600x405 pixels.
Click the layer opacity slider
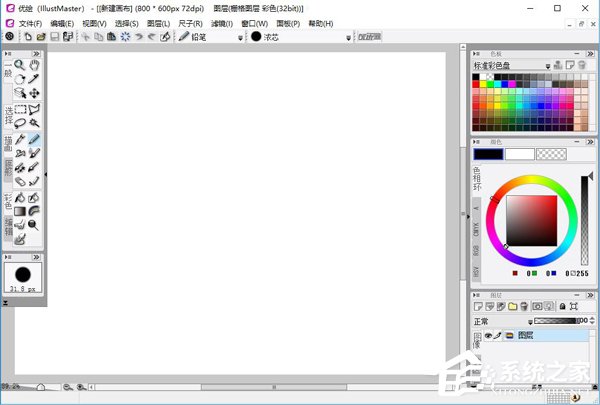point(556,321)
